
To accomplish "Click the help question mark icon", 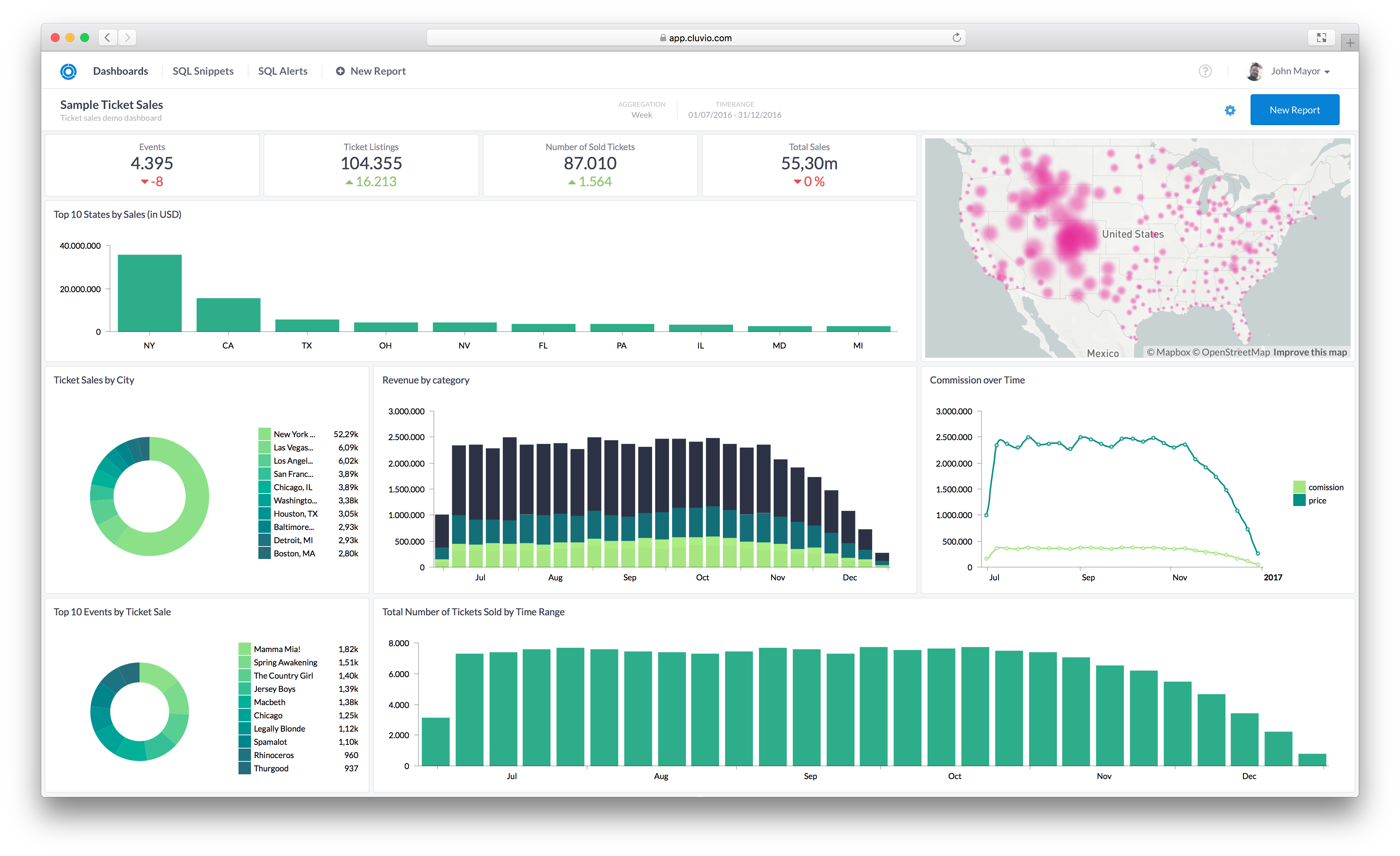I will [x=1205, y=71].
